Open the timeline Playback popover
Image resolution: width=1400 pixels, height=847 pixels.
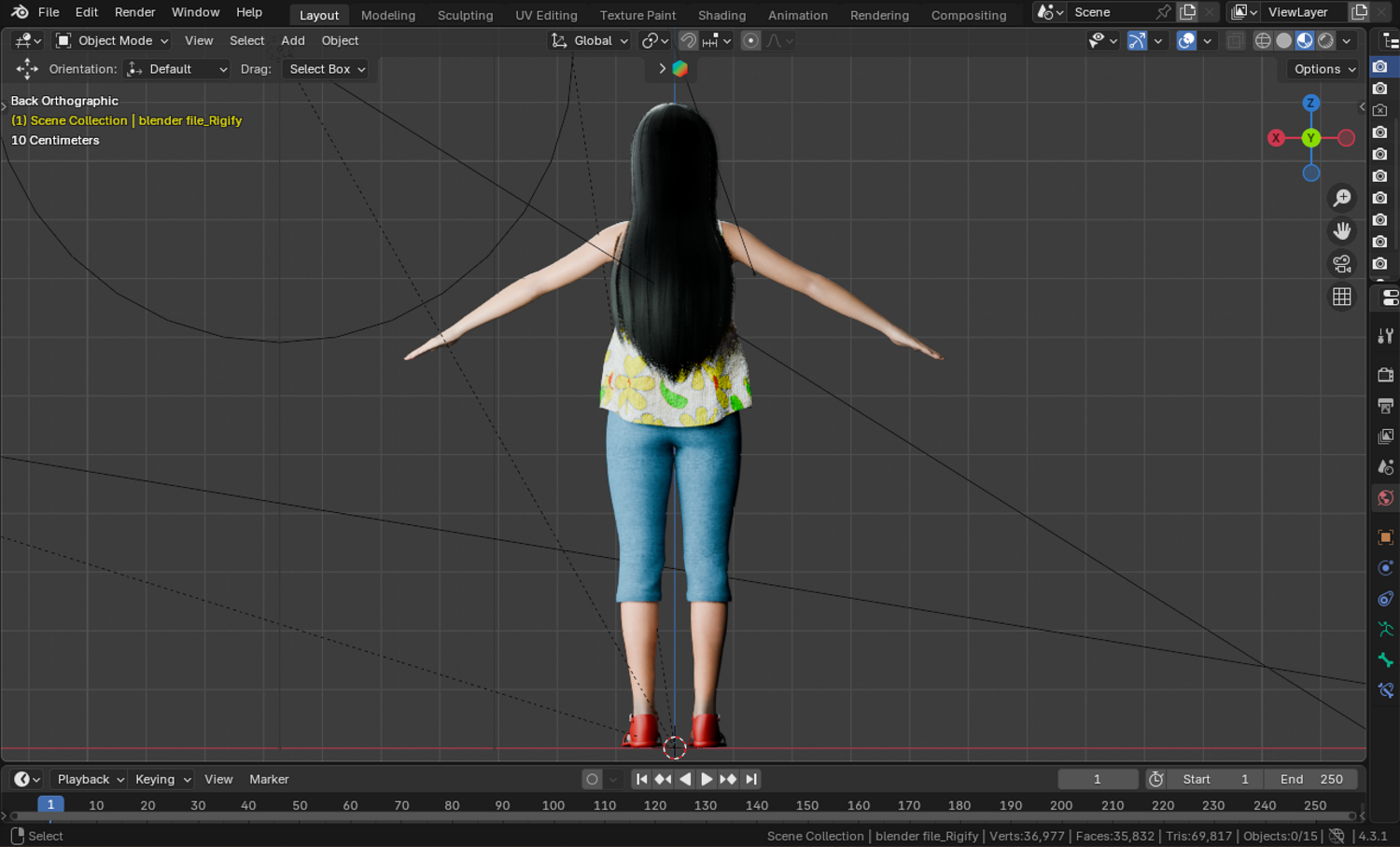[90, 780]
